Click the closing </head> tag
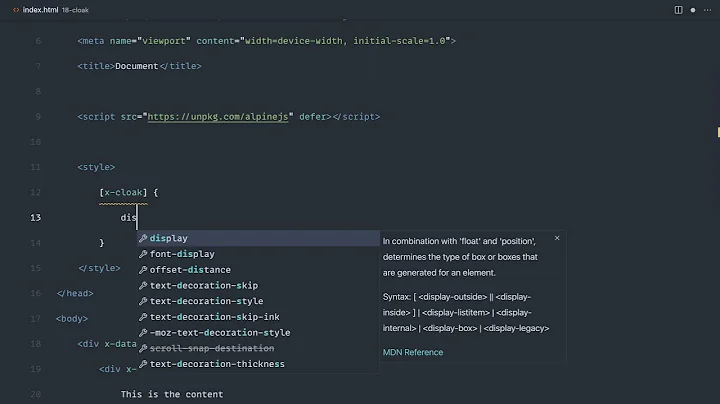This screenshot has height=404, width=720. 75,293
